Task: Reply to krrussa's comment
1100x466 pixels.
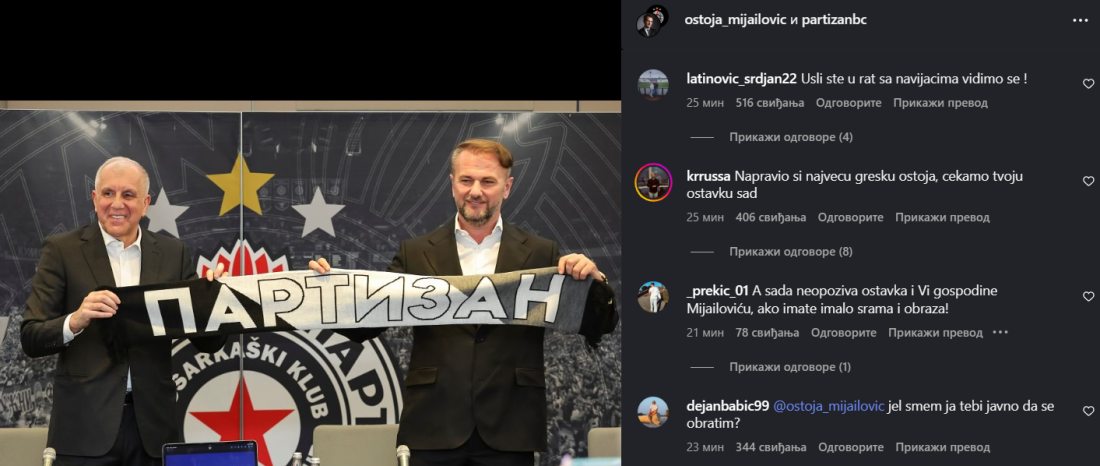Action: point(850,218)
